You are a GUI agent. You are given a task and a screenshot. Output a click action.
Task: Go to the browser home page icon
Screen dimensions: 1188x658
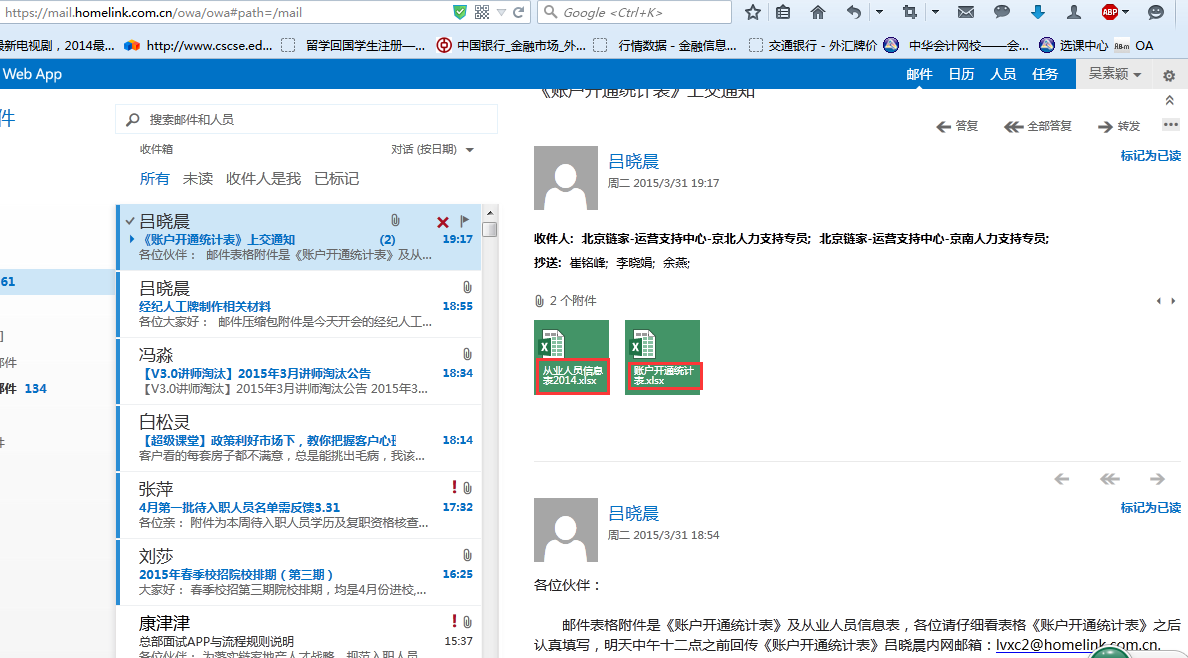pos(818,12)
